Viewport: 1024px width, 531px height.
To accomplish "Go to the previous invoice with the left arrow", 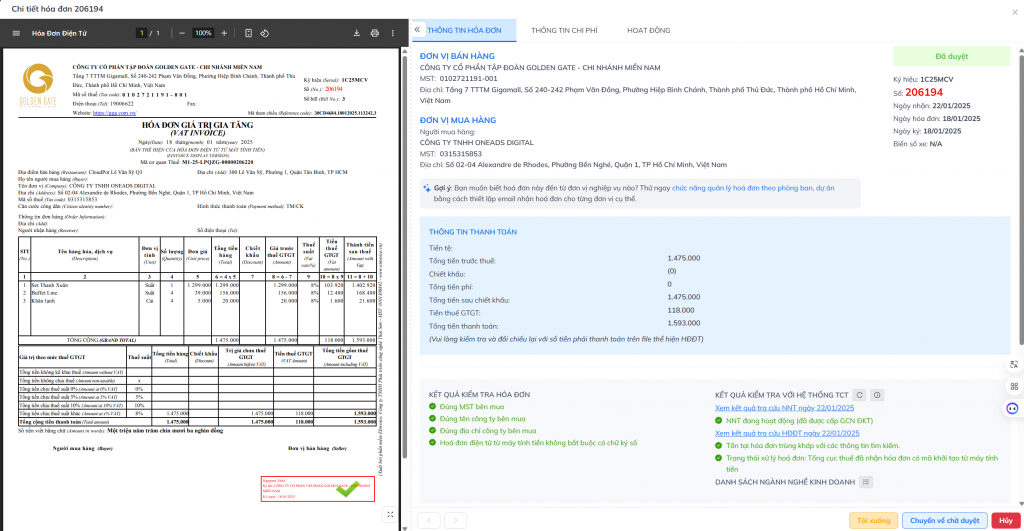I will (428, 521).
